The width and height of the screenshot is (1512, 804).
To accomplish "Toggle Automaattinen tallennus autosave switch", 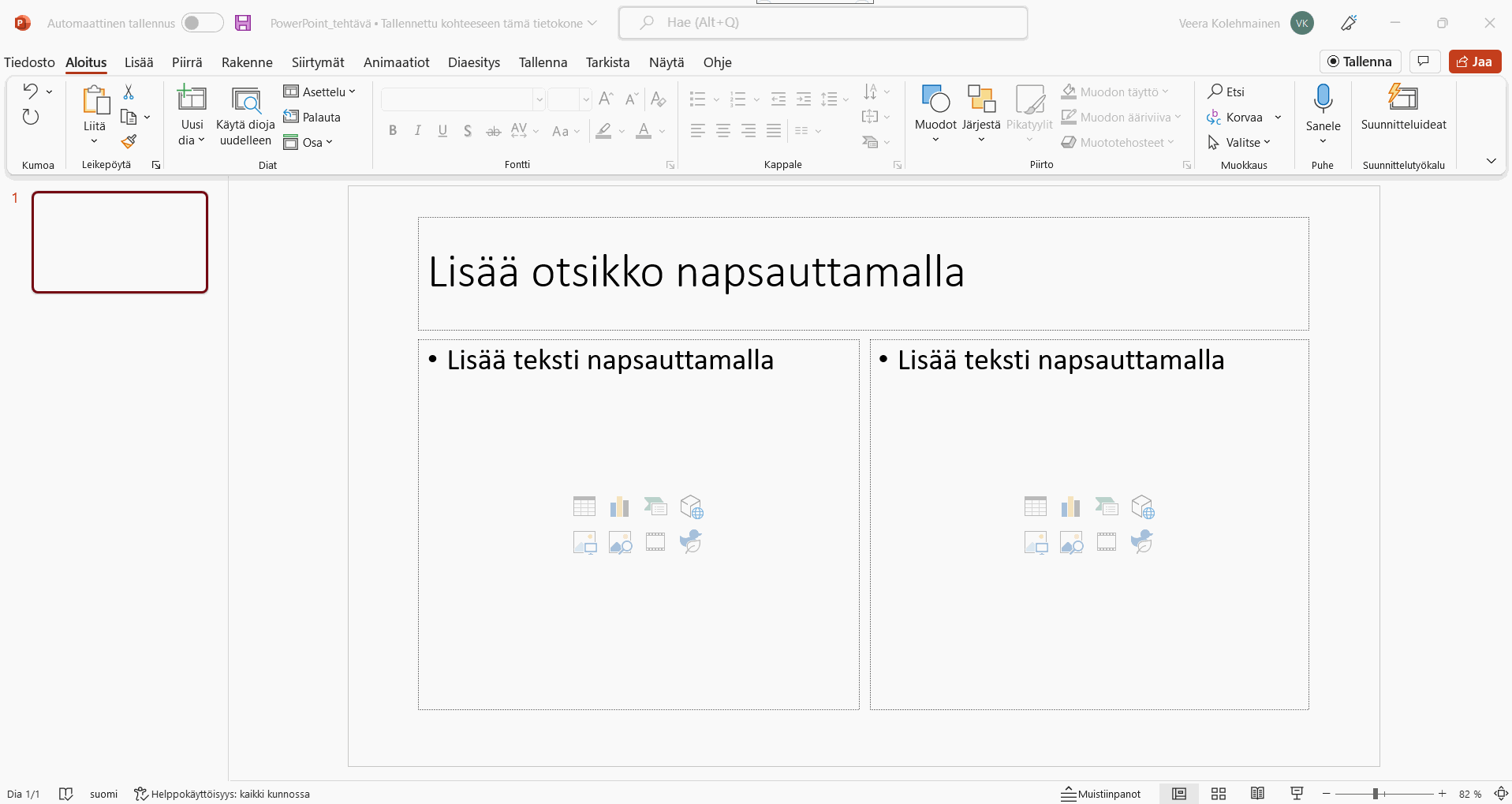I will [x=202, y=23].
